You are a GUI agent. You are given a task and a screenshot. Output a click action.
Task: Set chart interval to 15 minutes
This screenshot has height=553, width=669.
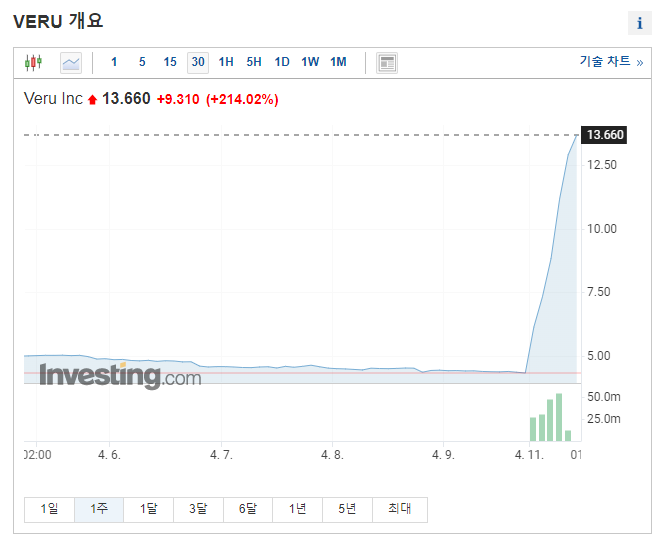point(170,62)
